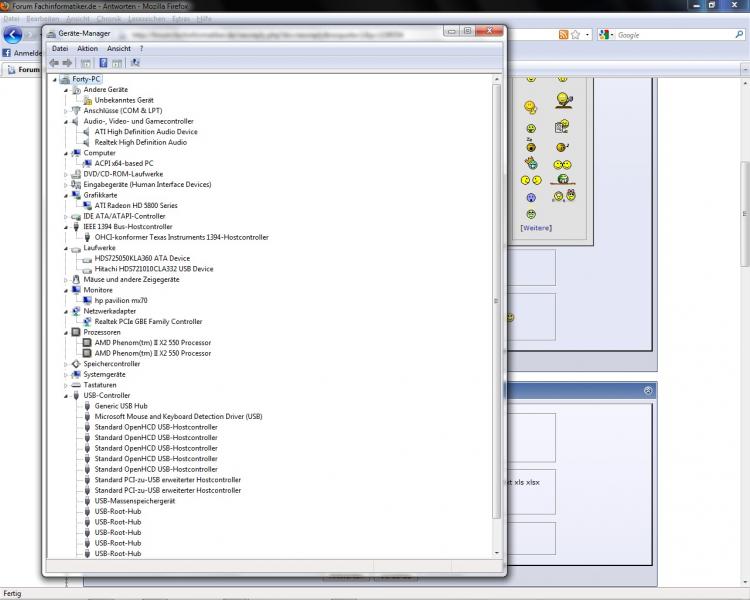Click the USB icon beside Generic USB Hub
The image size is (750, 600).
(x=87, y=406)
